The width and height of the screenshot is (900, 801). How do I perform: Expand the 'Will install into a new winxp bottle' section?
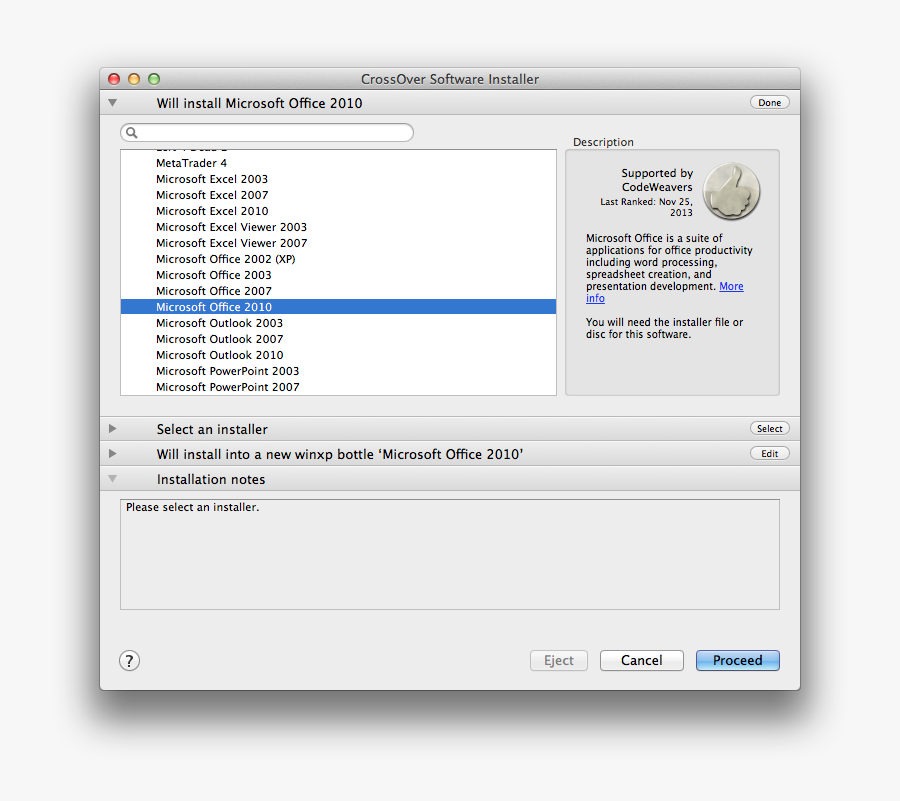[112, 453]
